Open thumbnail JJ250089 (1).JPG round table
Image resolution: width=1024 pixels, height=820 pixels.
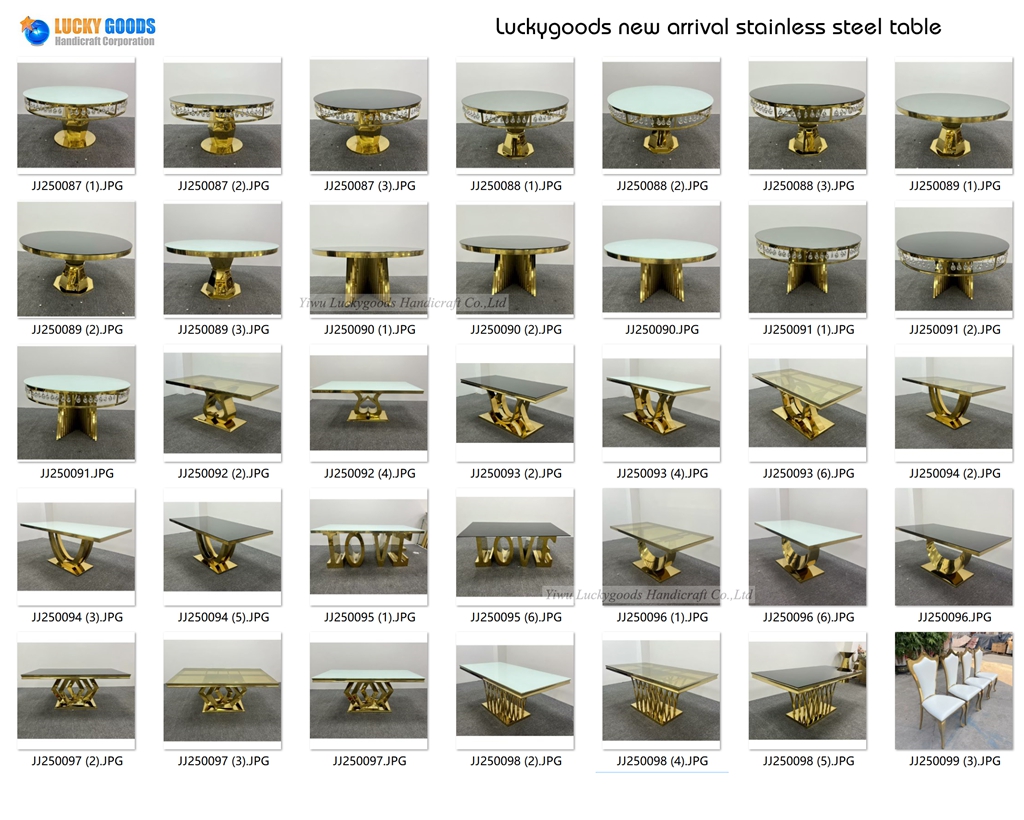coord(954,117)
